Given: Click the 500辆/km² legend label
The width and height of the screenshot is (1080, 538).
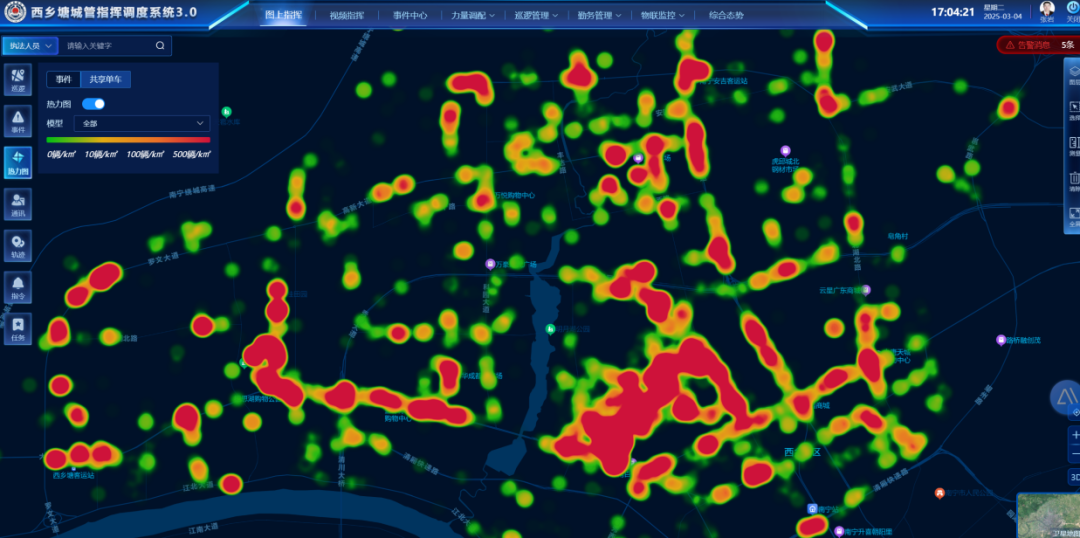Looking at the screenshot, I should 191,154.
